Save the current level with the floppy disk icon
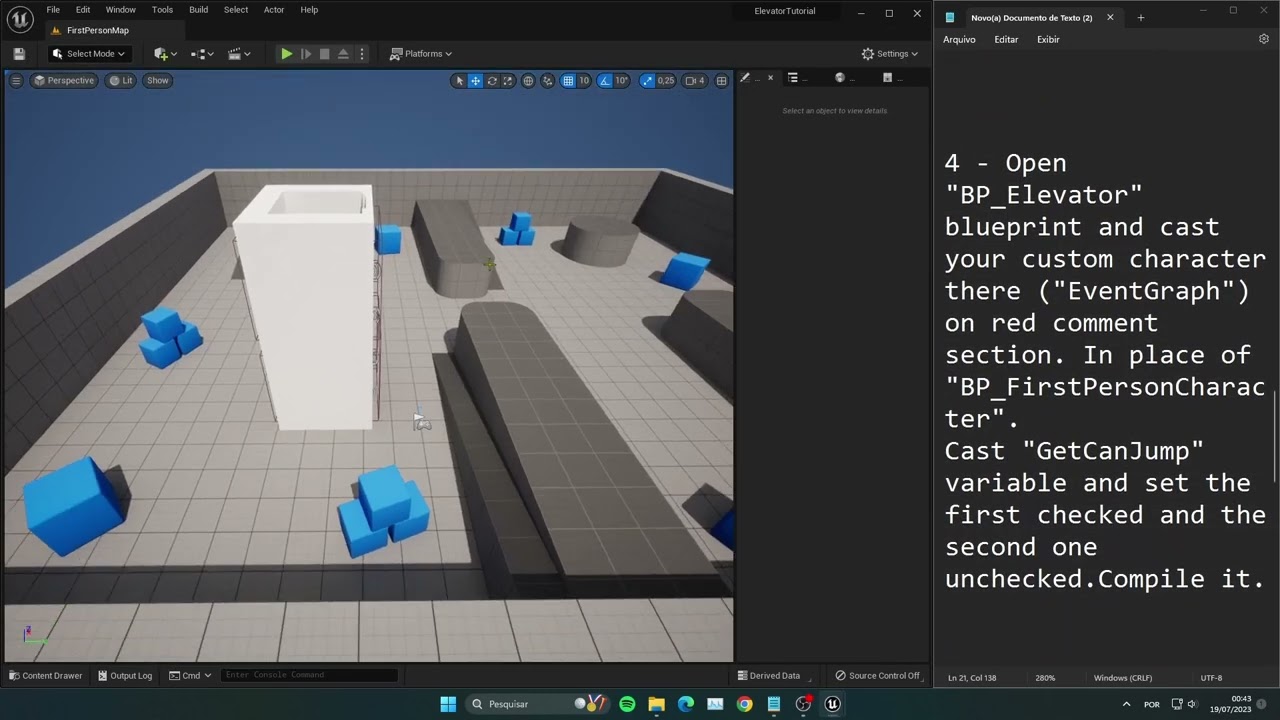This screenshot has width=1280, height=720. pos(19,54)
